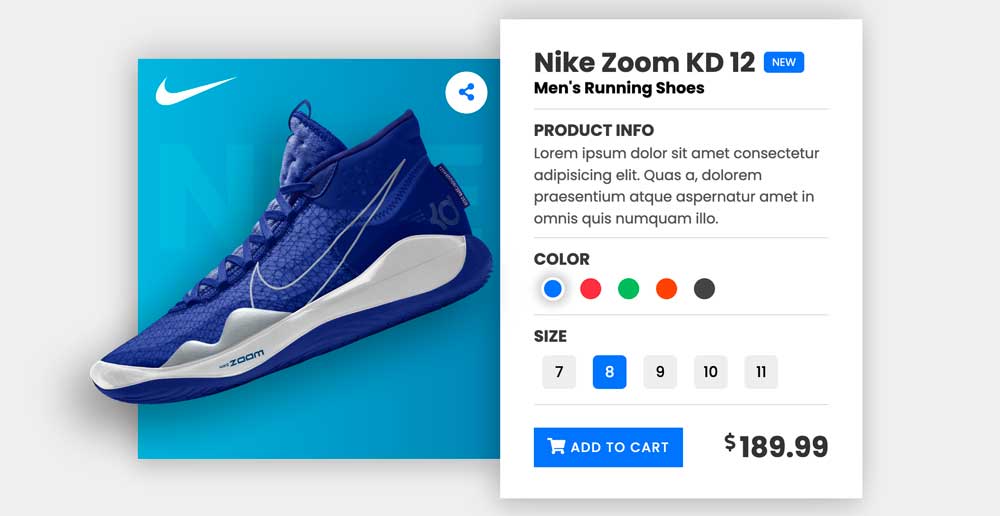Screen dimensions: 1000x516
Task: Click the Product Info heading
Action: (x=594, y=130)
